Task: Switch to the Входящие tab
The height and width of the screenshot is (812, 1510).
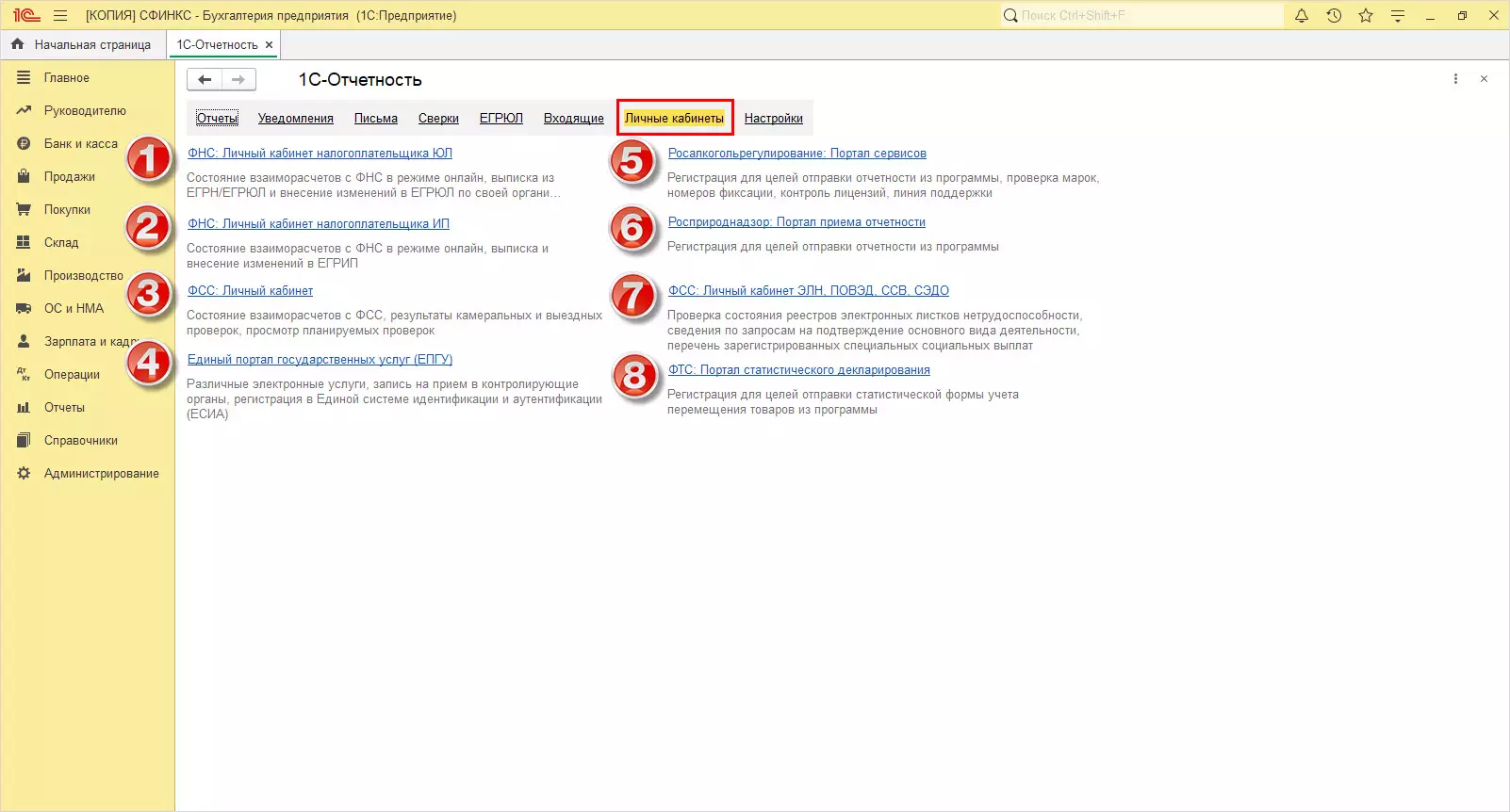Action: click(x=574, y=119)
